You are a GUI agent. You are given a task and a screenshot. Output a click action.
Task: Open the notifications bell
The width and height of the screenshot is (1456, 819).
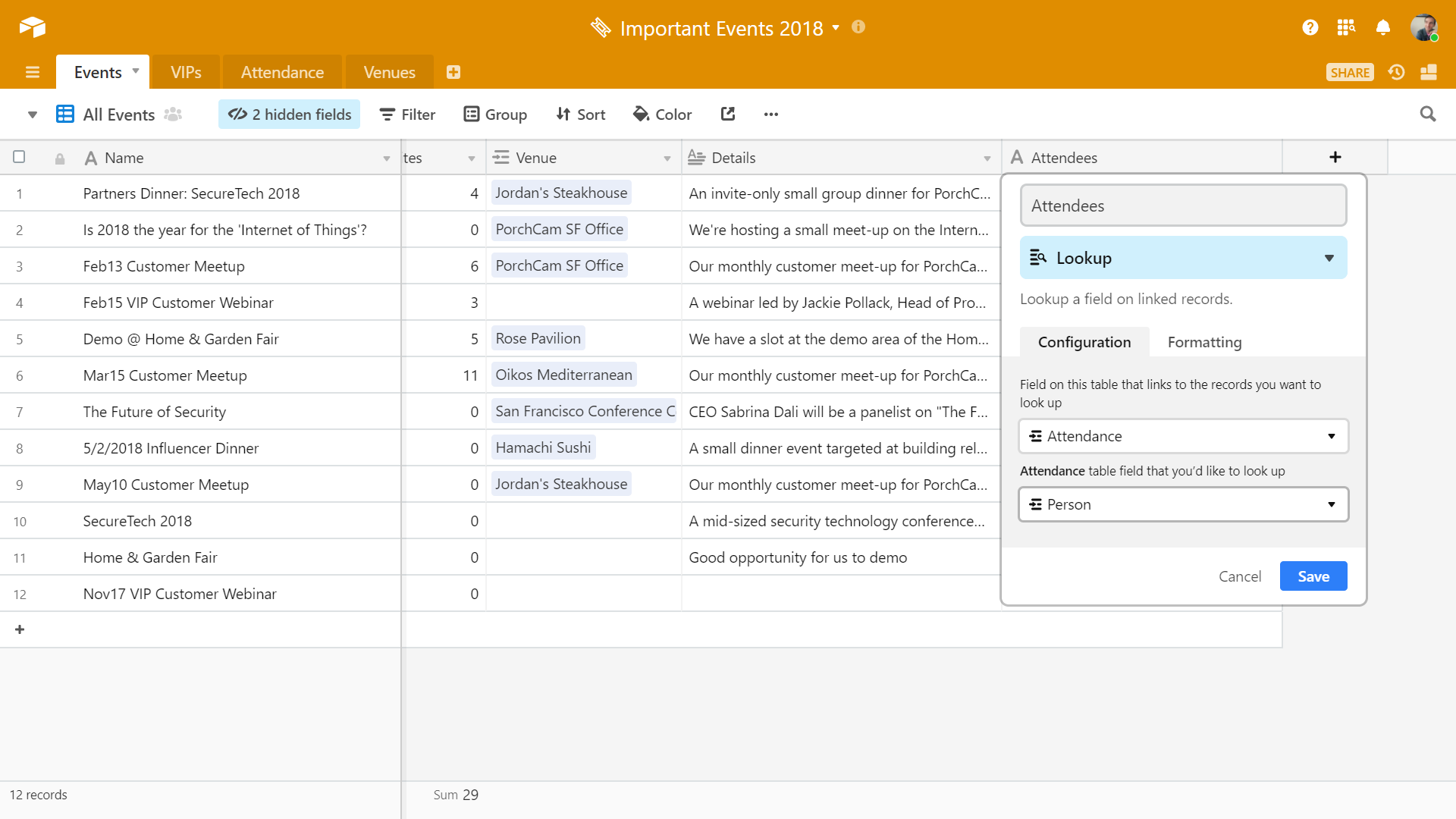click(x=1382, y=27)
